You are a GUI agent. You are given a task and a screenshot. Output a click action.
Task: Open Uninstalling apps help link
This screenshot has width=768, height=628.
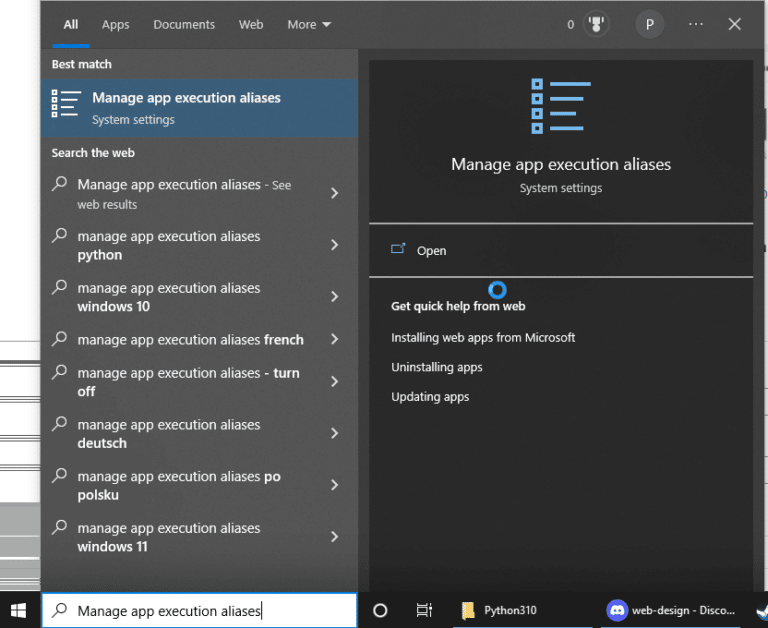pos(437,367)
